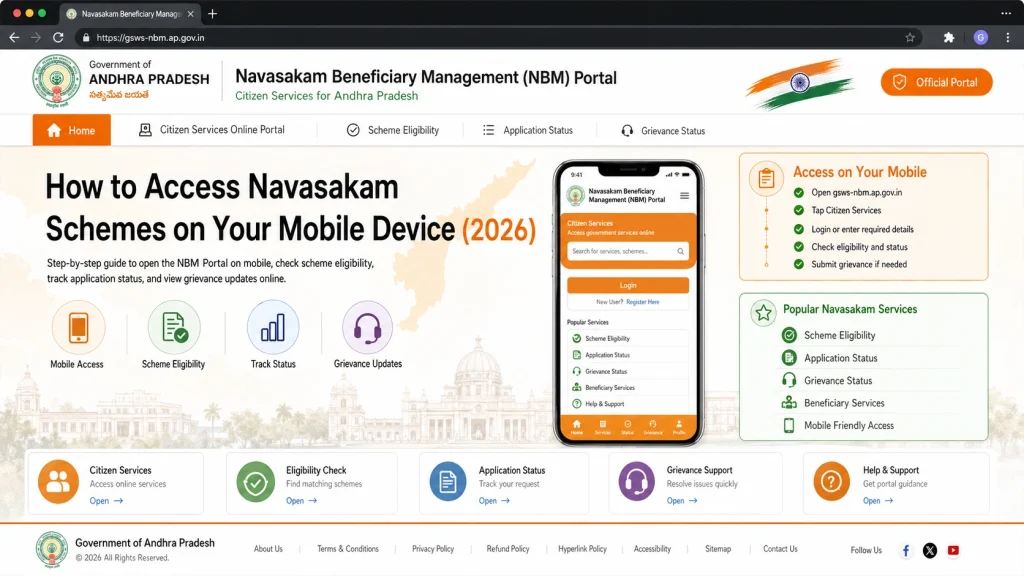Click the Grievance Support purple headset icon

[x=637, y=482]
